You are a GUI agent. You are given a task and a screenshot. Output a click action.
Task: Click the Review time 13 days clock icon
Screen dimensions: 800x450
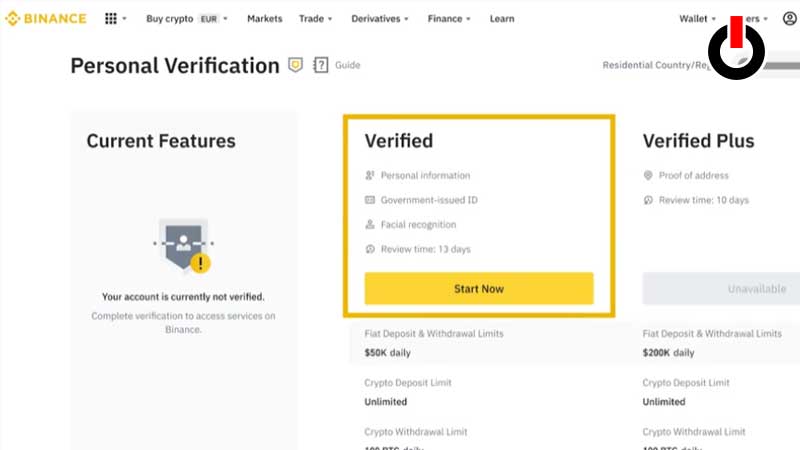pos(370,249)
